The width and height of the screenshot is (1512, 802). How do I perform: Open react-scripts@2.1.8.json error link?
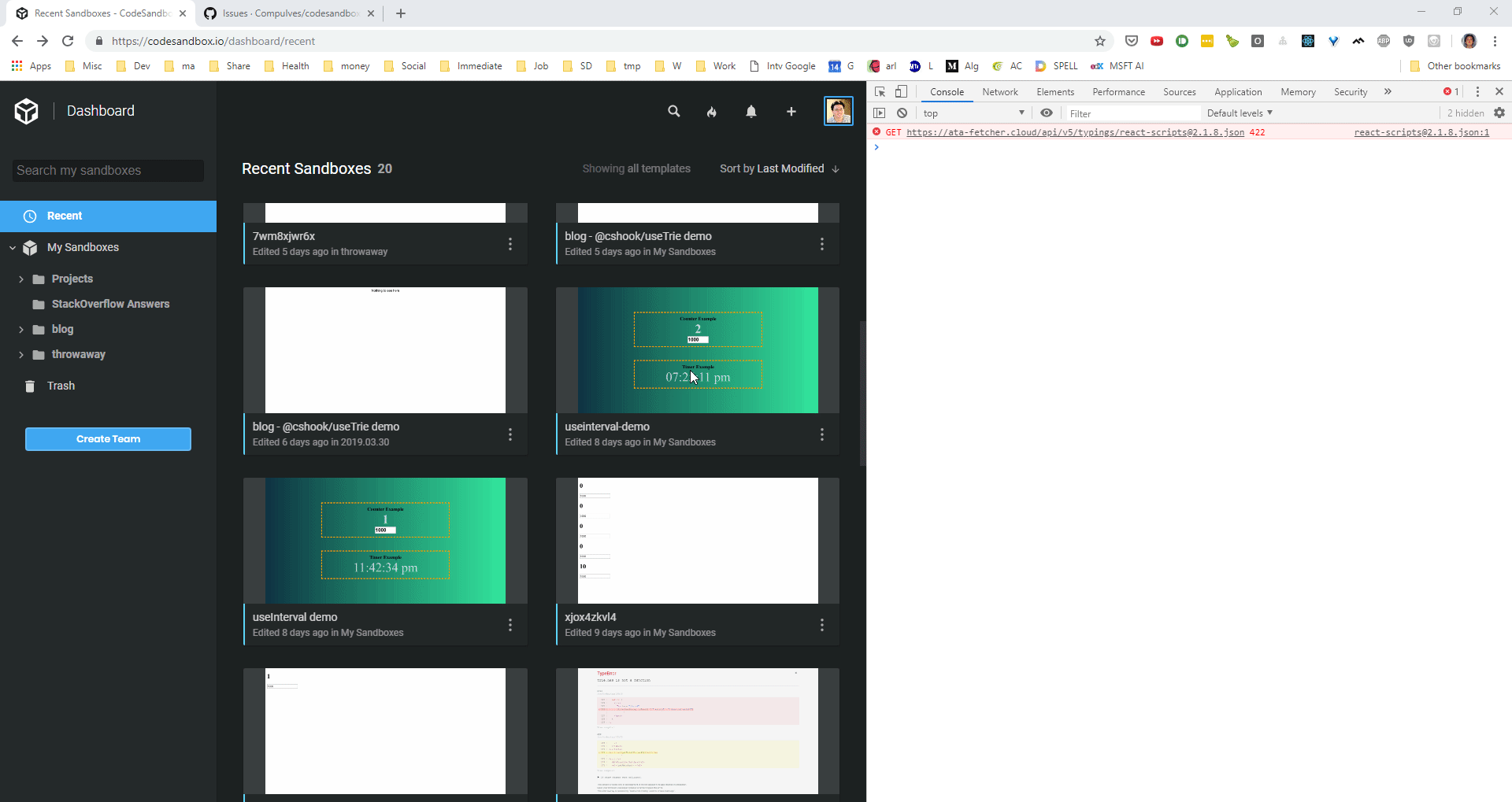click(x=1421, y=132)
